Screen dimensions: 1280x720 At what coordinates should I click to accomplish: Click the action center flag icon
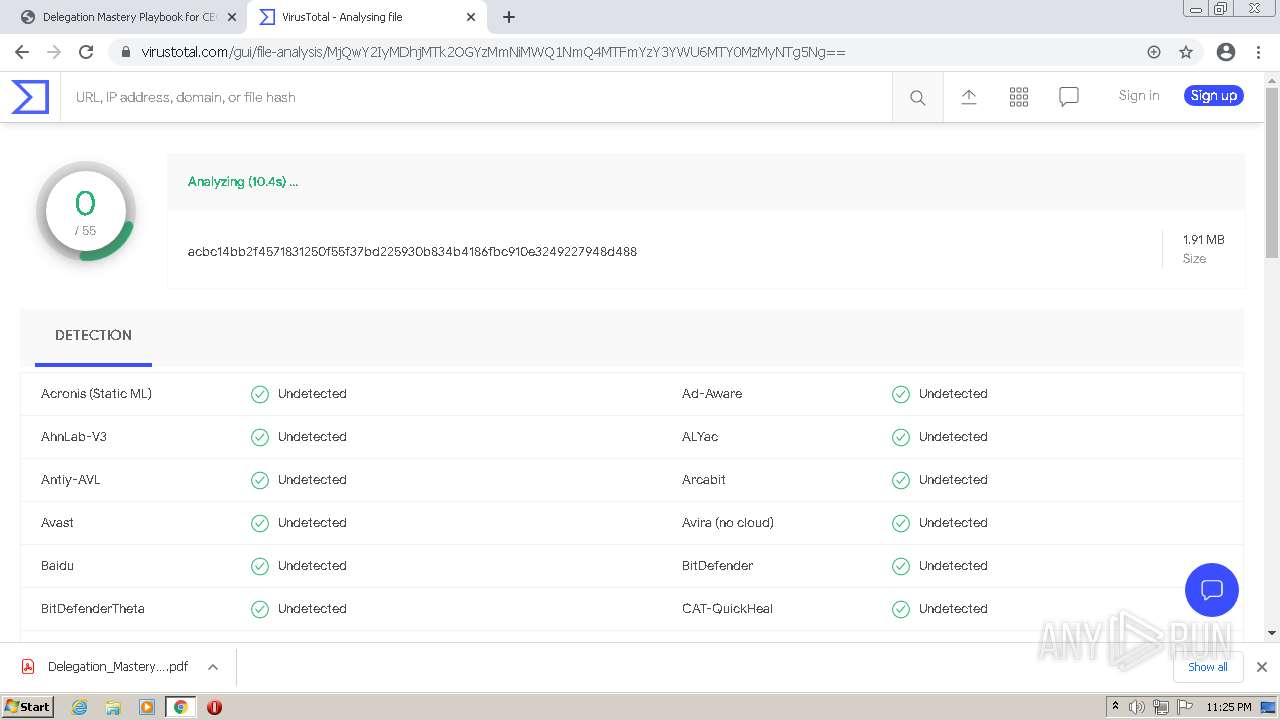[1184, 707]
